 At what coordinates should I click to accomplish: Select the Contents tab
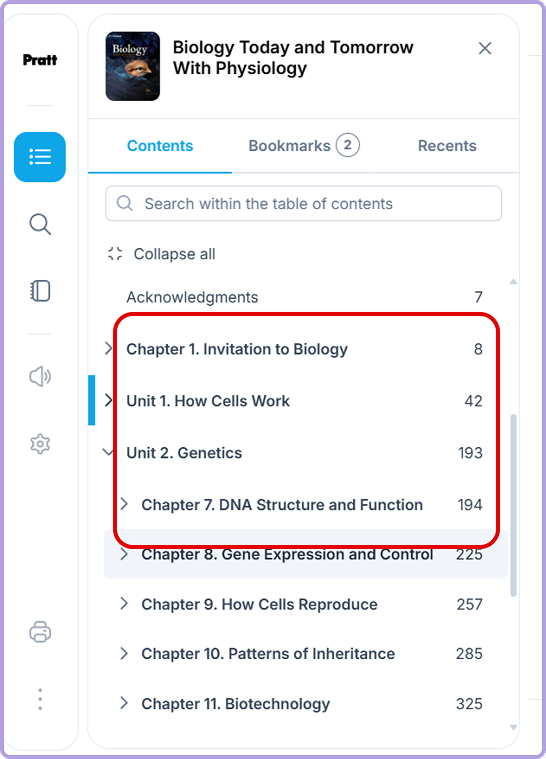pos(160,146)
